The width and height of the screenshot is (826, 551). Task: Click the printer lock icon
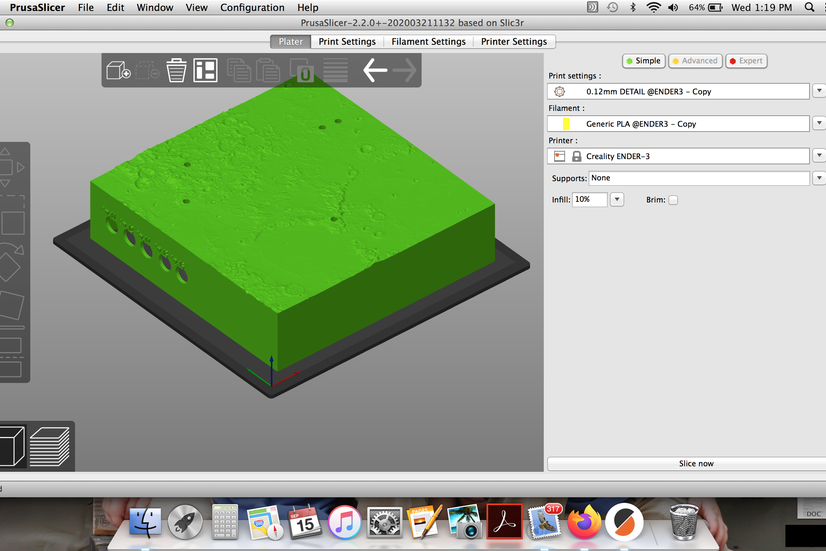click(576, 156)
